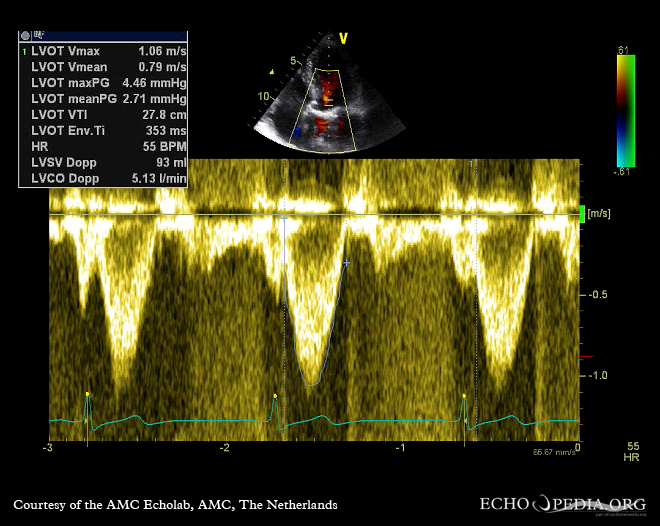Click the peak of the traced Doppler envelope
The width and height of the screenshot is (660, 526).
(x=312, y=384)
